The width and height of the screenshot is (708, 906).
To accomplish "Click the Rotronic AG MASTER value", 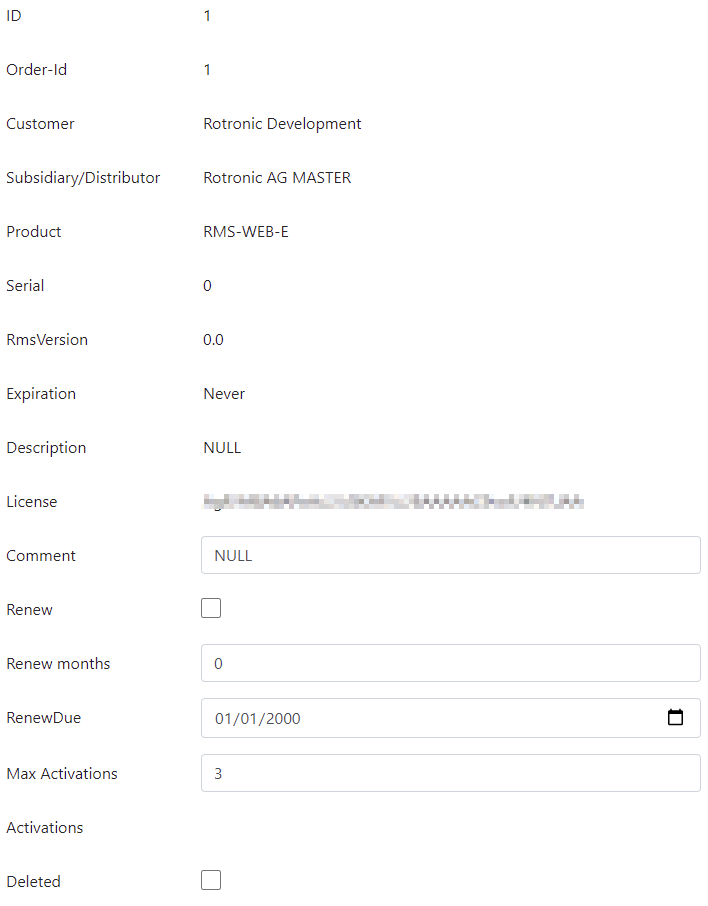I will tap(277, 177).
